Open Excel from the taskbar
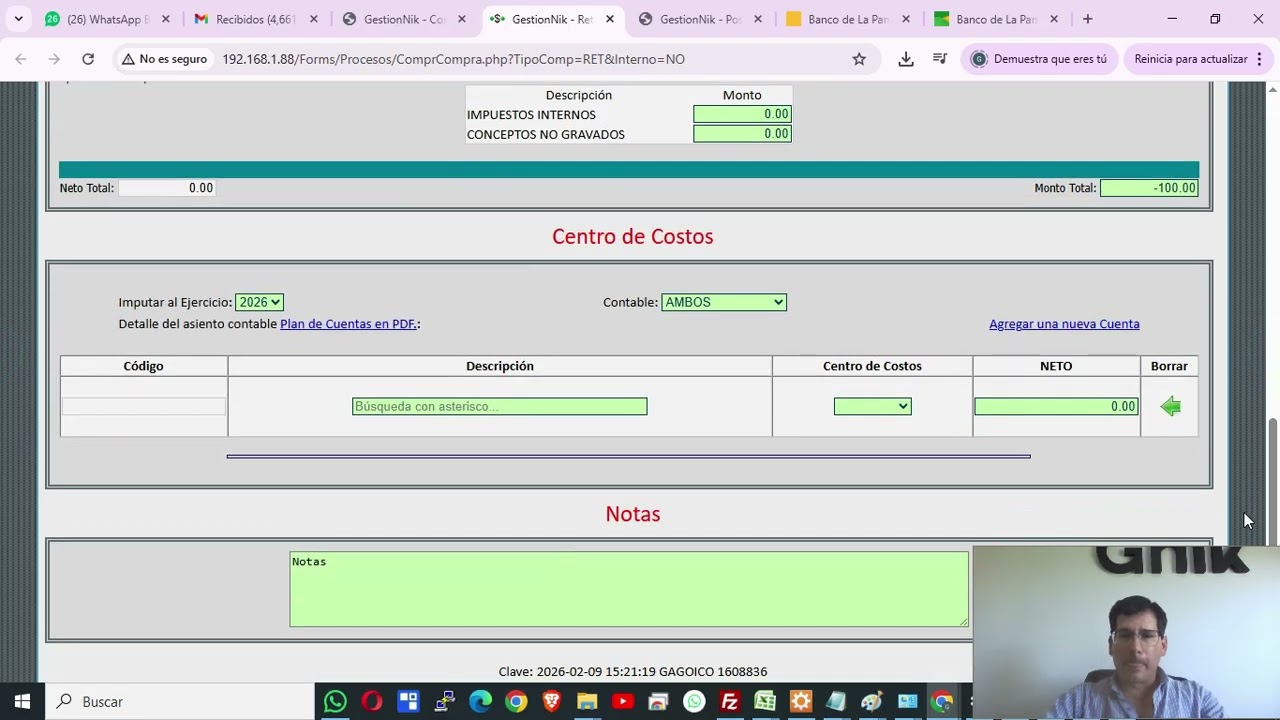This screenshot has width=1280, height=720. 765,701
